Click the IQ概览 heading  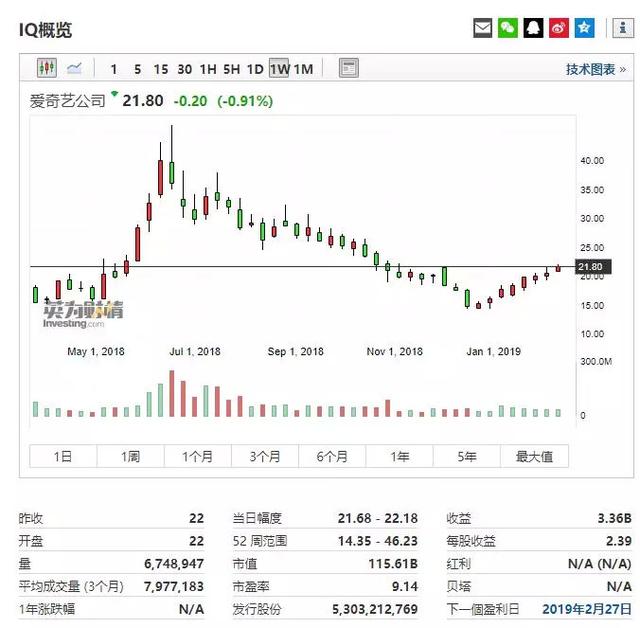[x=45, y=30]
